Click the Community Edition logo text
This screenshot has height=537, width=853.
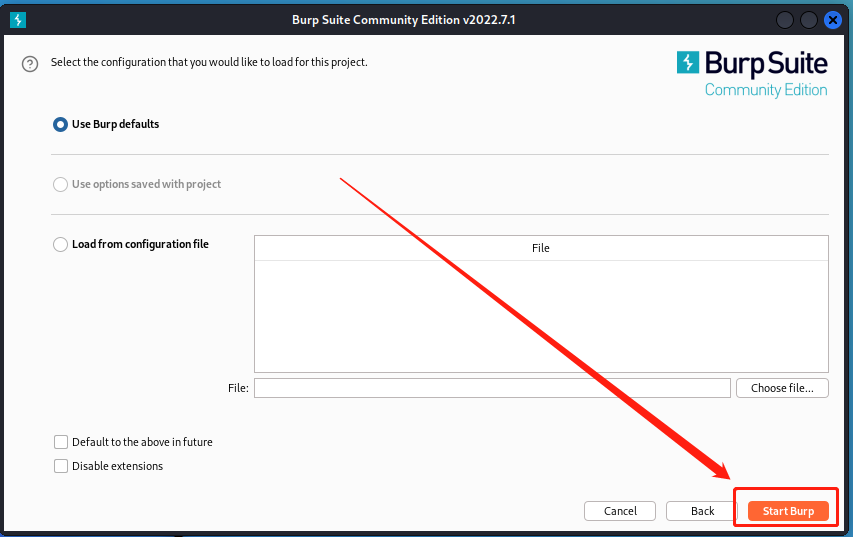coord(766,90)
